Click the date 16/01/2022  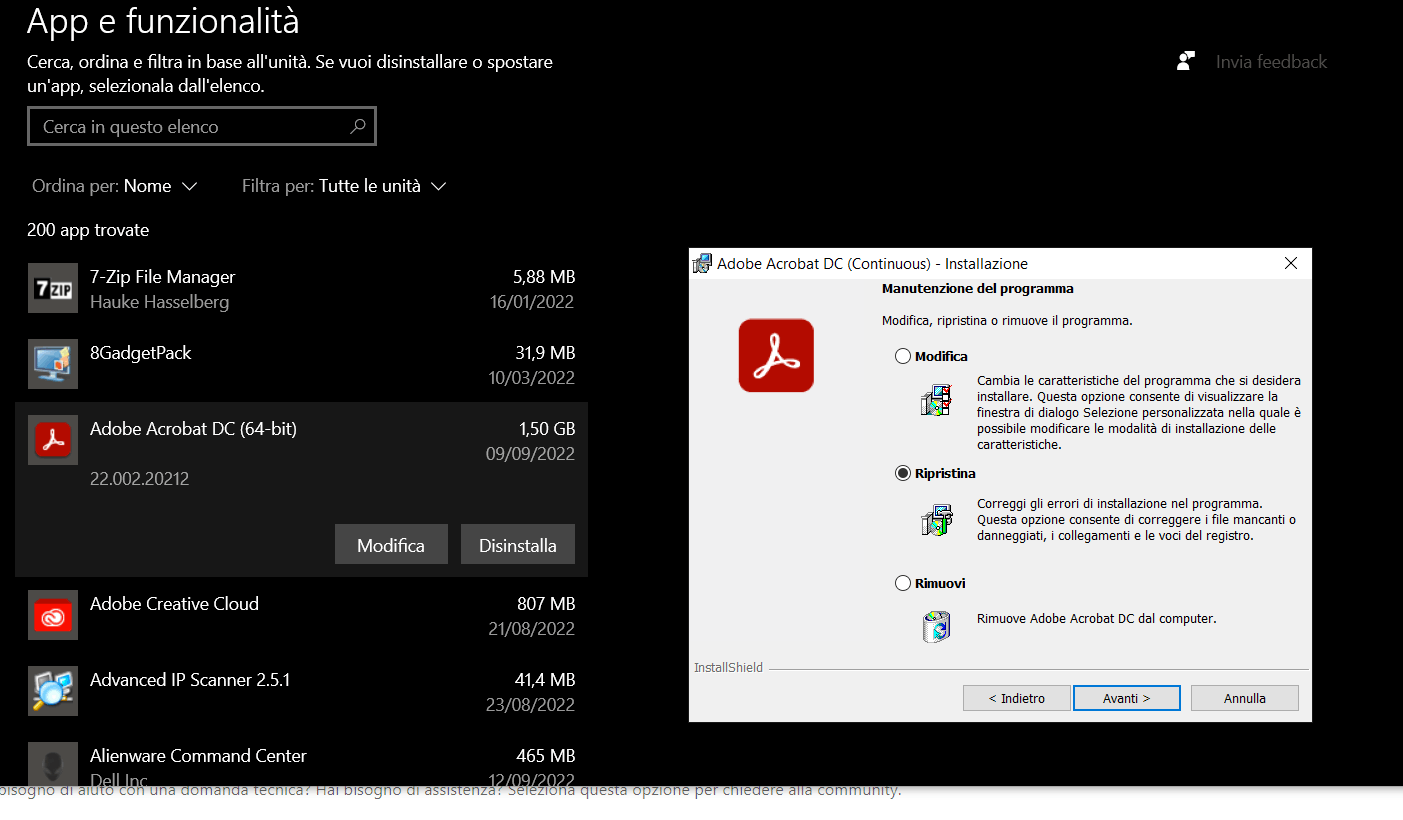coord(530,302)
